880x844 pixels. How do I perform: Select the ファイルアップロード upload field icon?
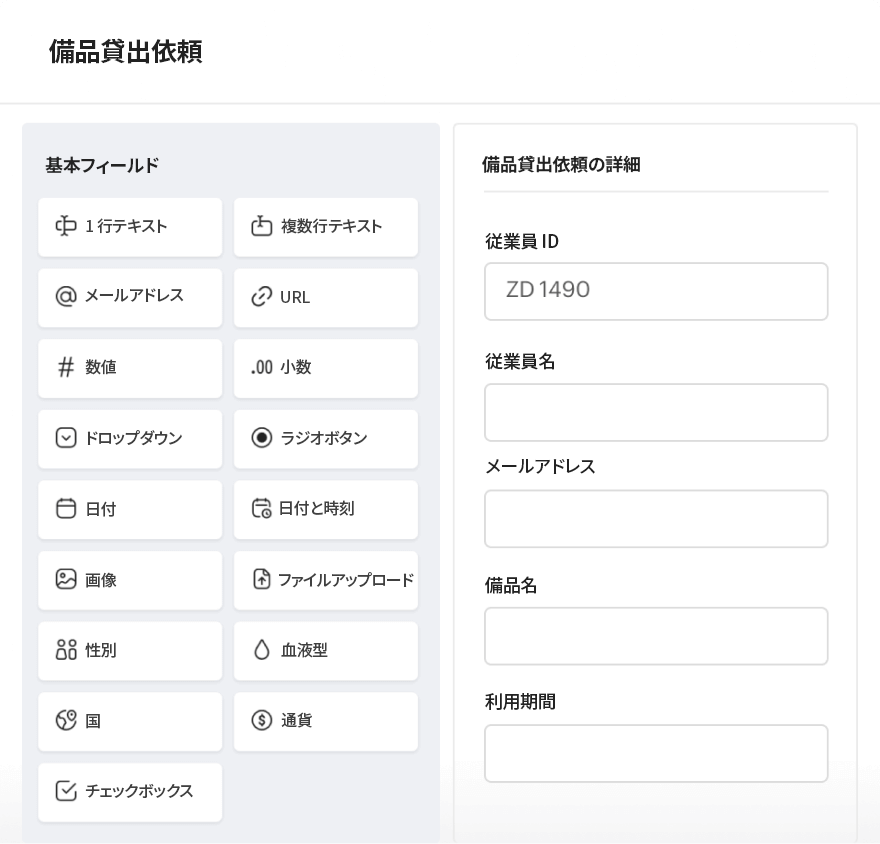coord(260,580)
